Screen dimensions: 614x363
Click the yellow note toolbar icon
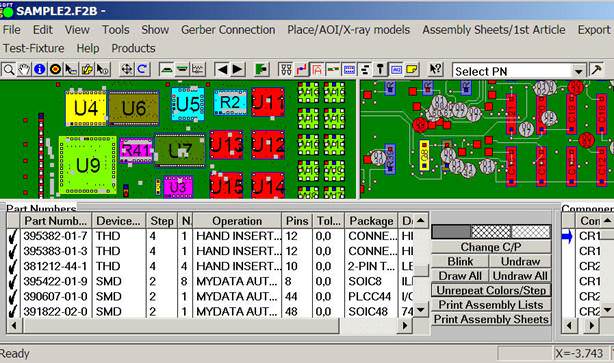412,70
